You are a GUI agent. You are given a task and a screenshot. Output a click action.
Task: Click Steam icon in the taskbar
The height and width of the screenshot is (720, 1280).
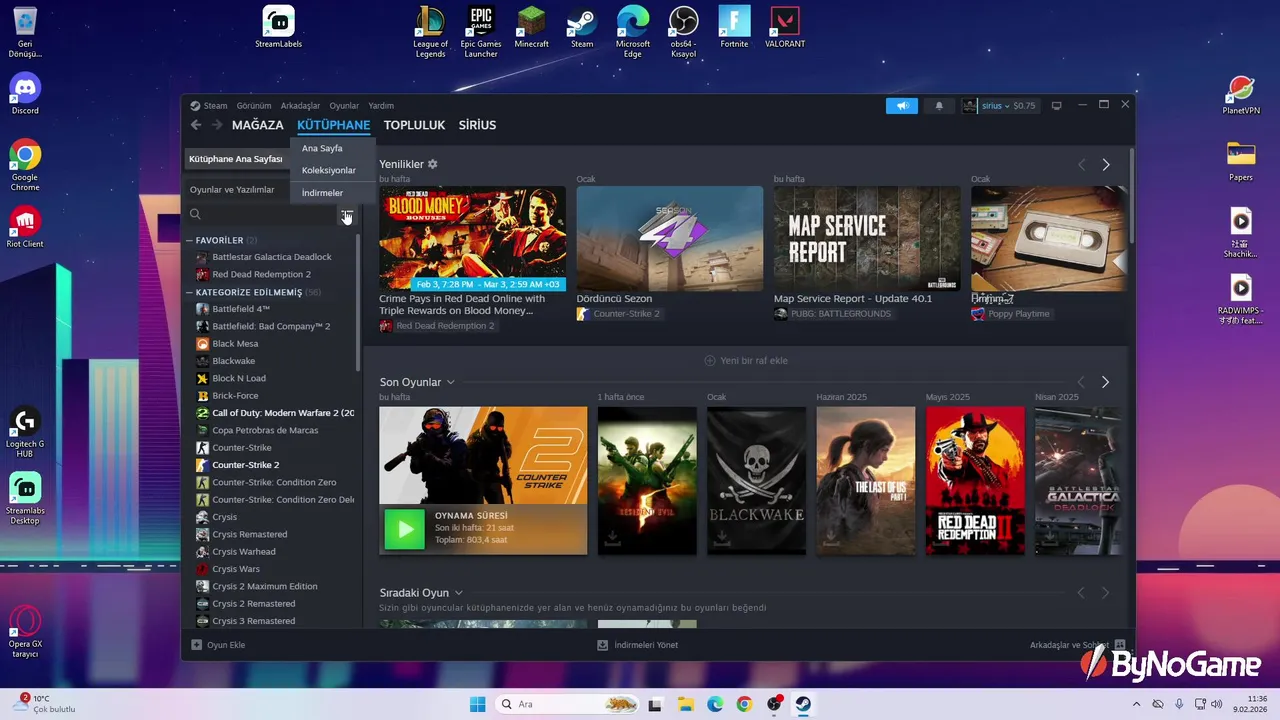[x=802, y=704]
